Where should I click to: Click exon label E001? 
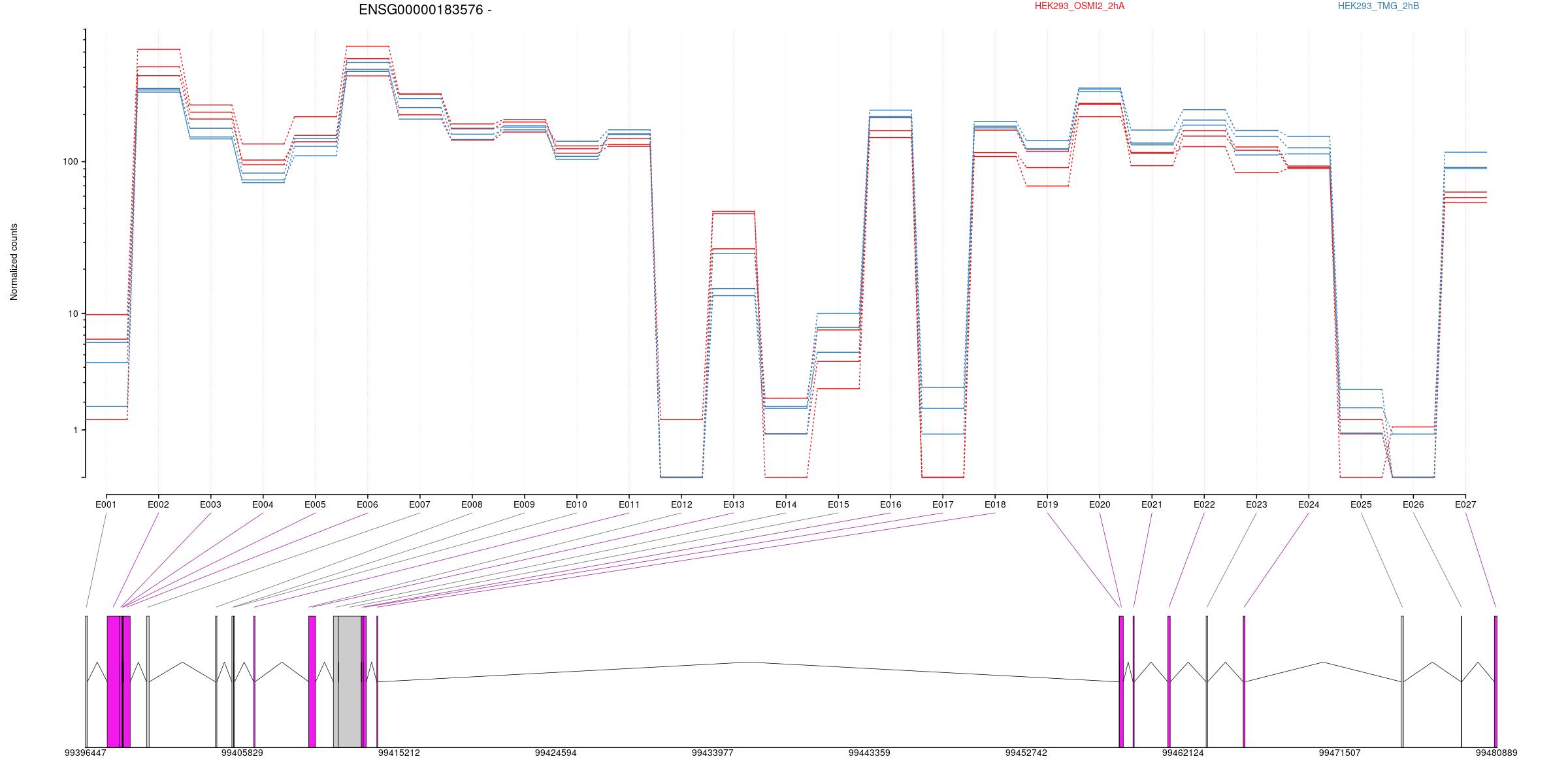click(x=106, y=504)
